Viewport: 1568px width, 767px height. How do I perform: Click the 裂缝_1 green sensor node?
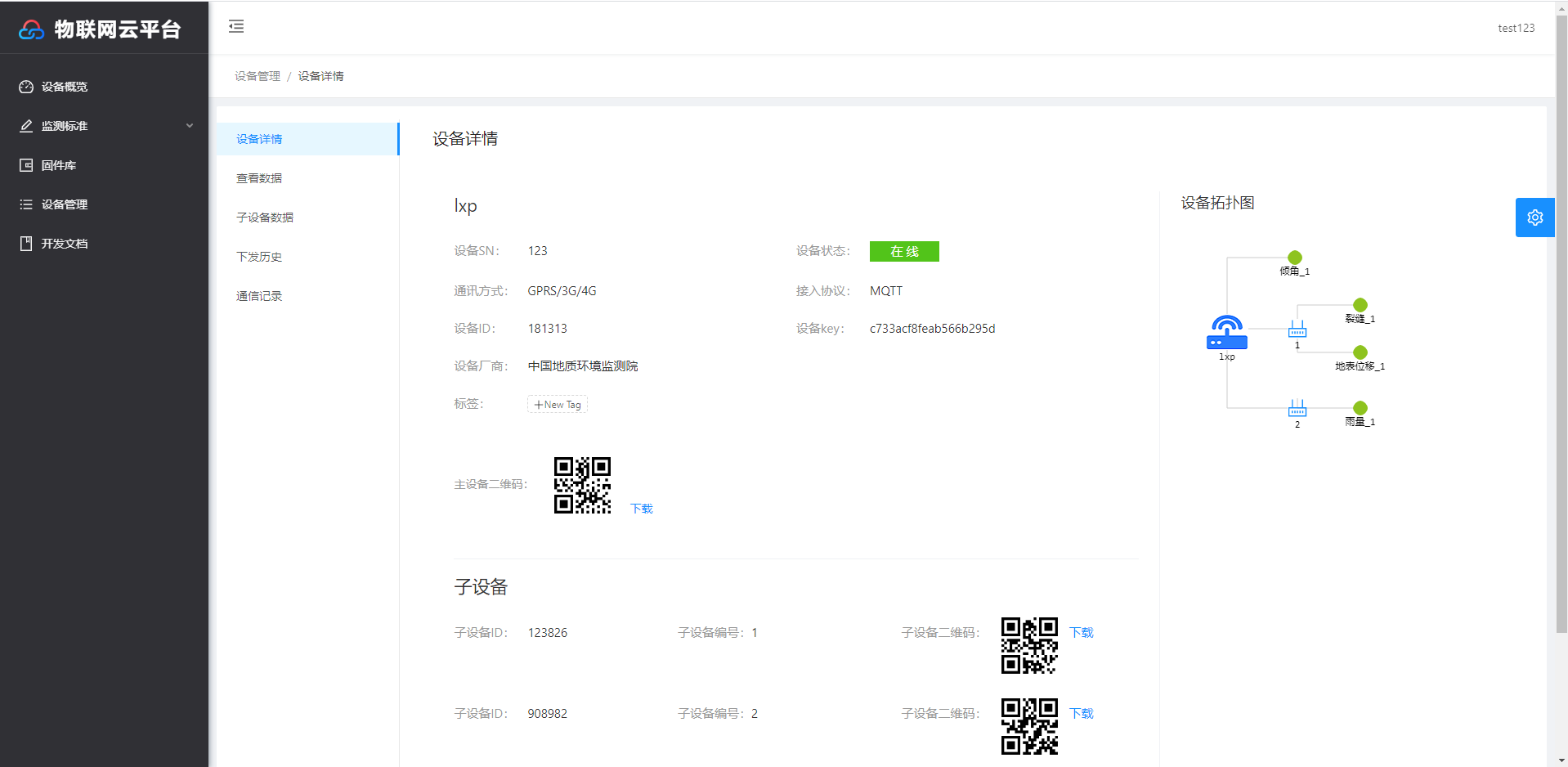point(1360,305)
